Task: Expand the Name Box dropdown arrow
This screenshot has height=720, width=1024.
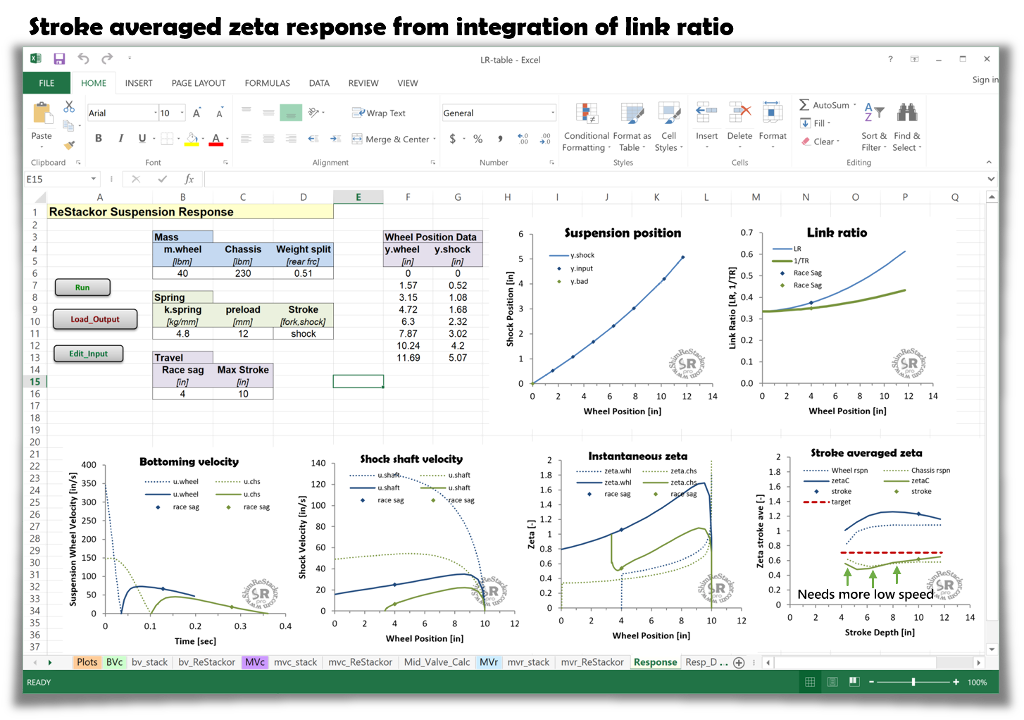Action: click(93, 179)
